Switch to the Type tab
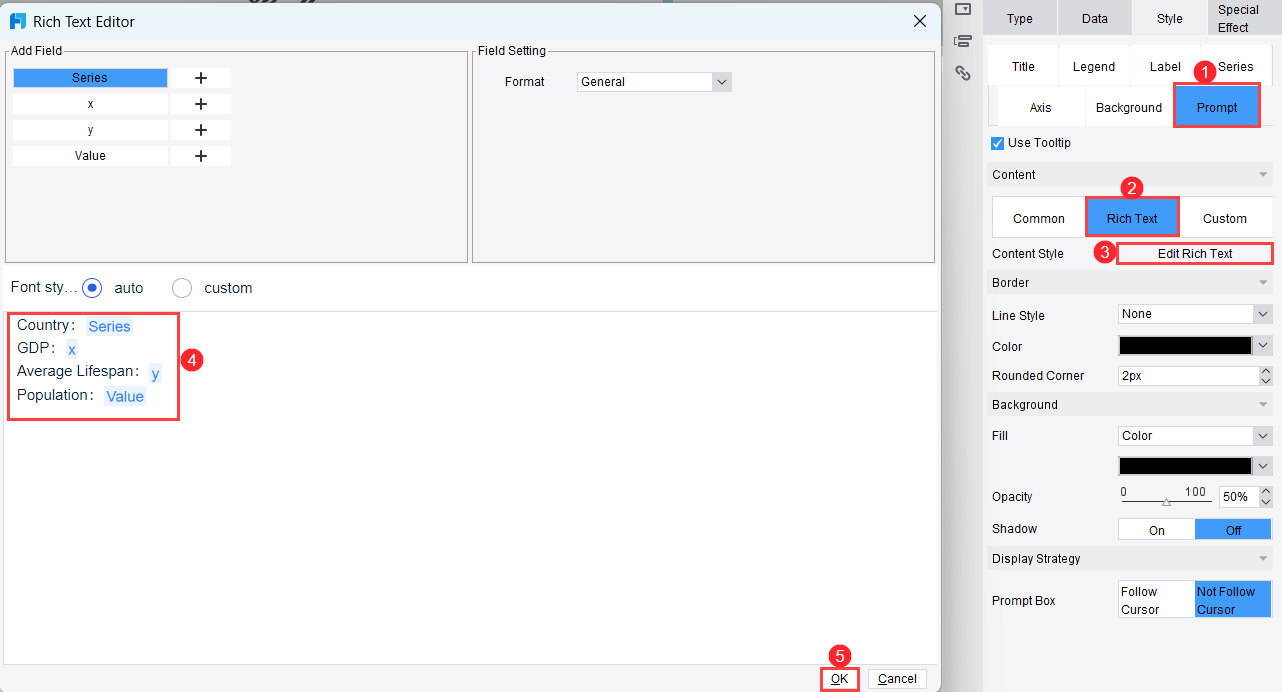1282x692 pixels. coord(1019,18)
